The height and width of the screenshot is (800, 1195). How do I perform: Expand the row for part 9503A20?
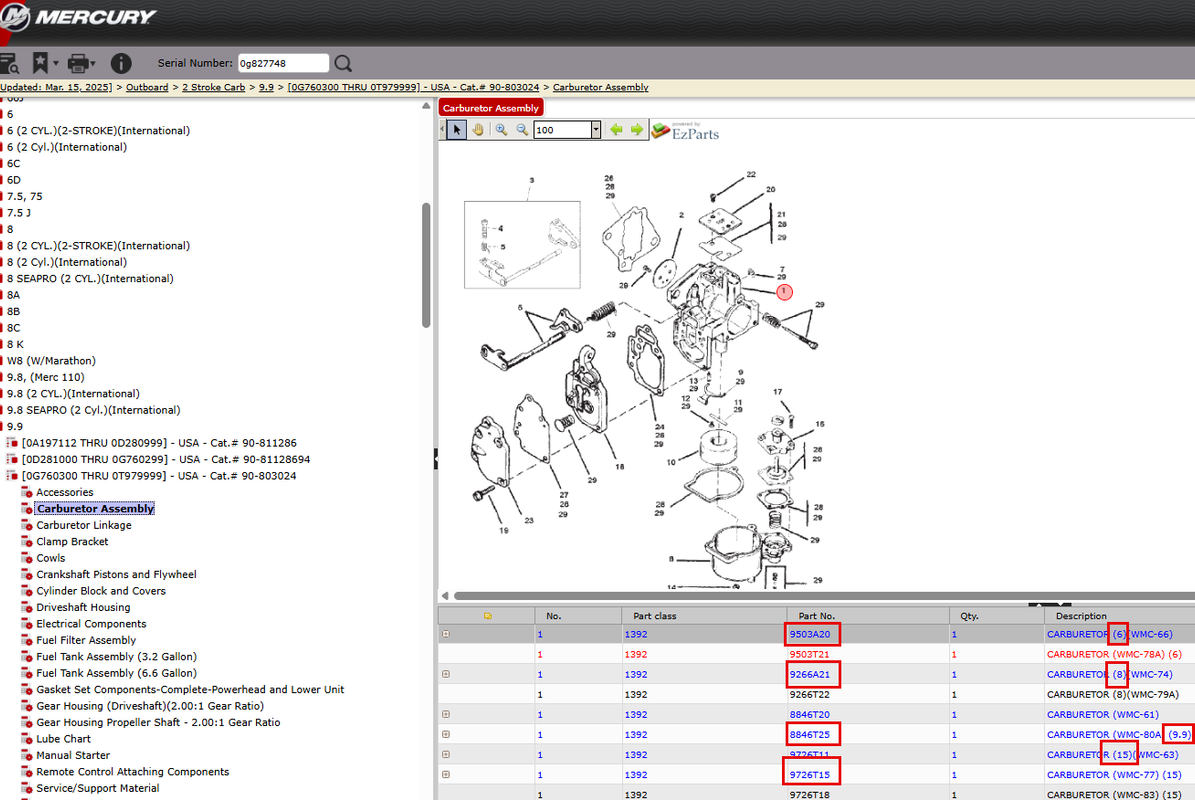click(x=446, y=634)
